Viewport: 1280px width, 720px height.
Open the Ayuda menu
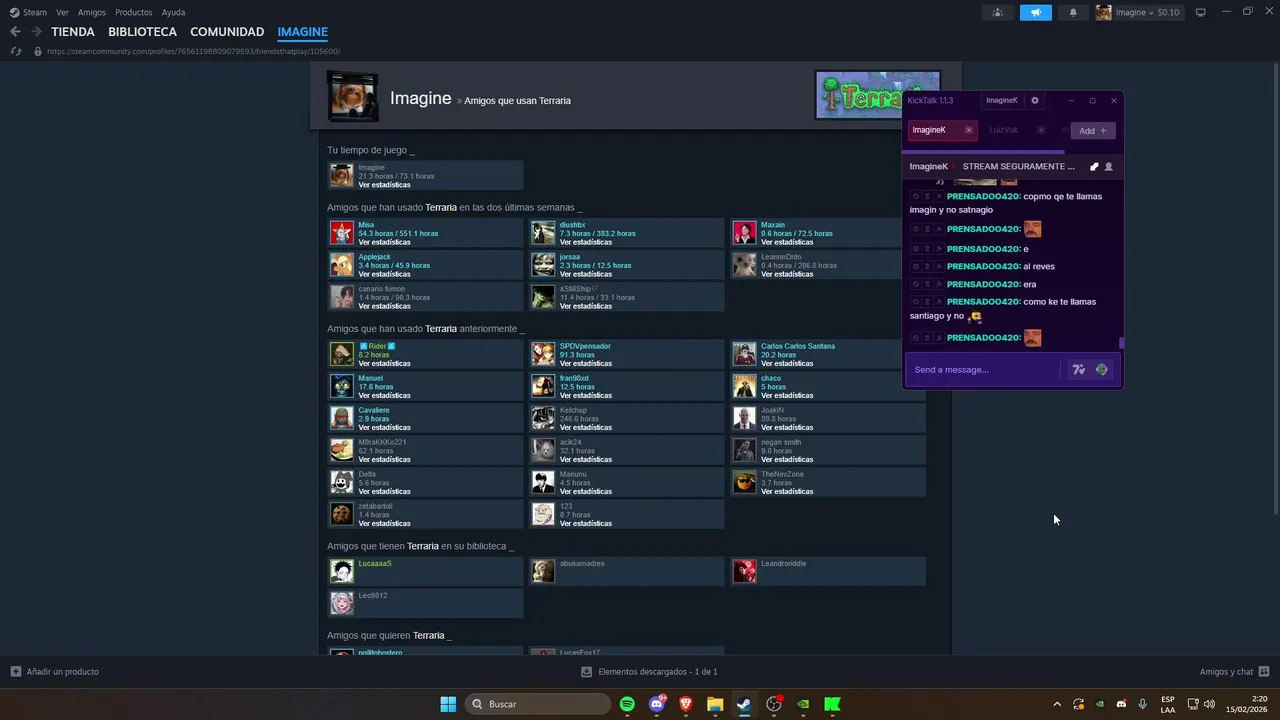[173, 12]
